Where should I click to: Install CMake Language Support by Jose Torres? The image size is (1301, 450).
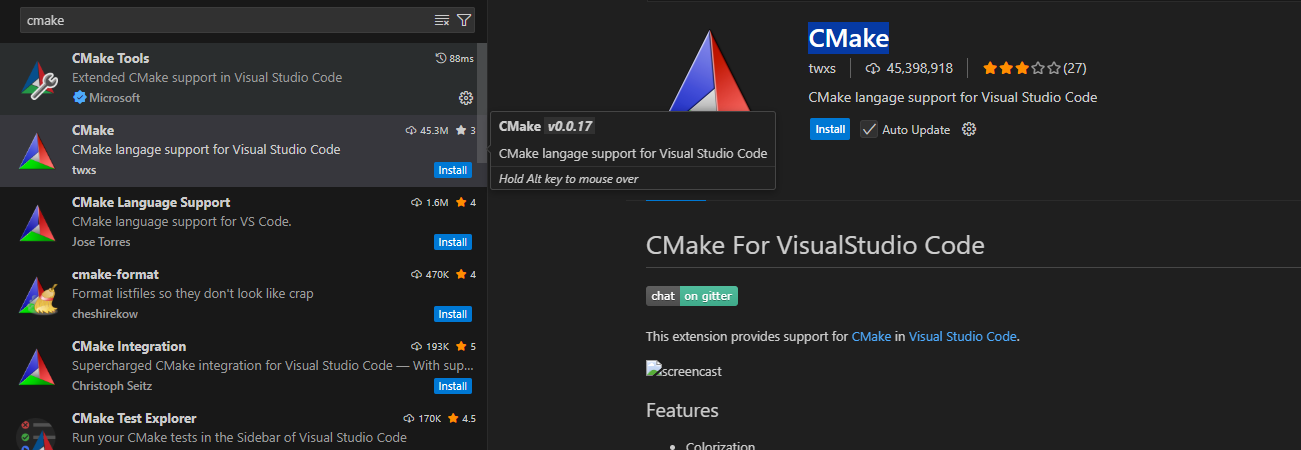coord(453,242)
